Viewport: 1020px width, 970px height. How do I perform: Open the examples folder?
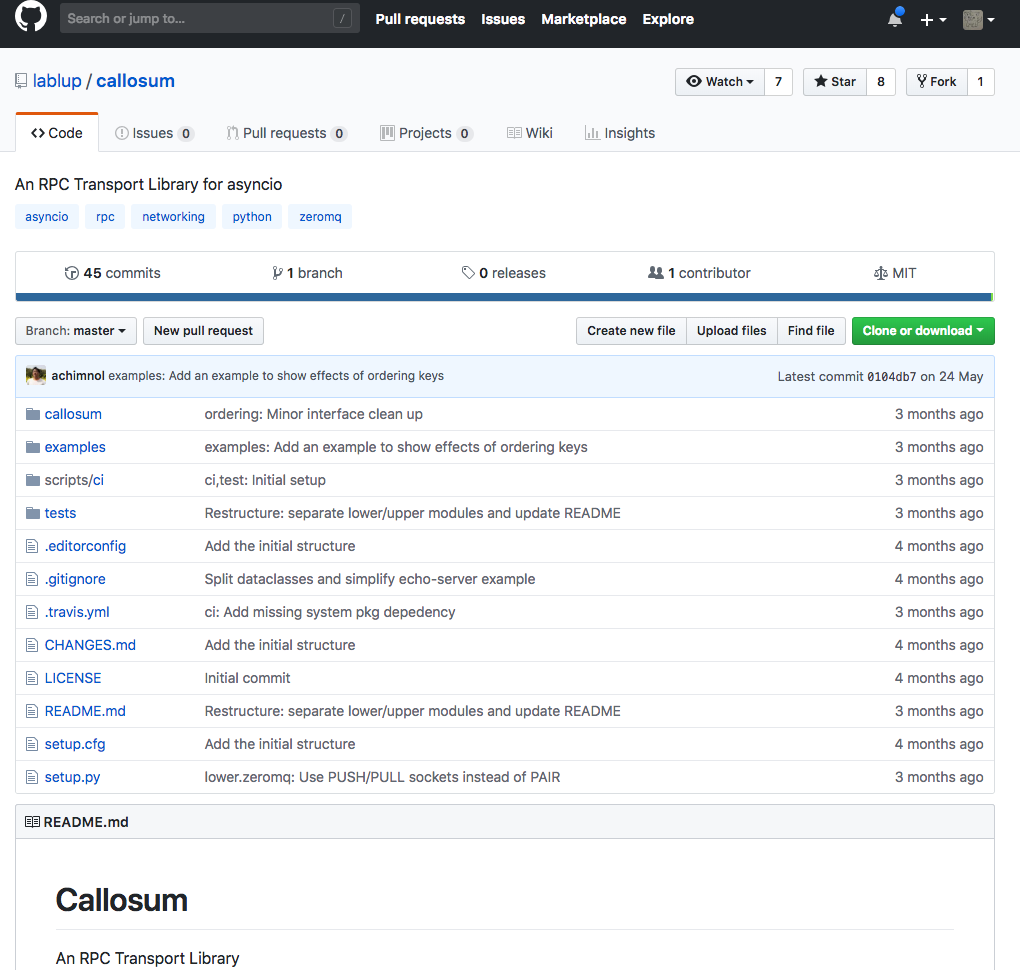[x=75, y=448]
